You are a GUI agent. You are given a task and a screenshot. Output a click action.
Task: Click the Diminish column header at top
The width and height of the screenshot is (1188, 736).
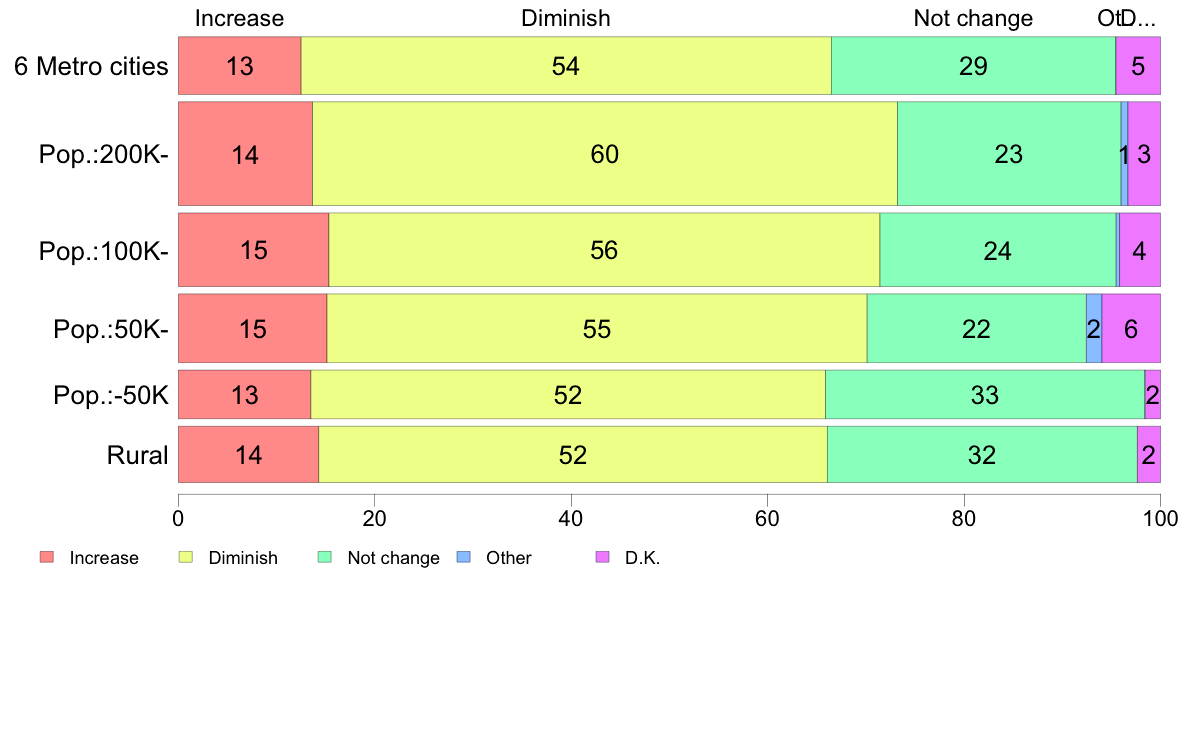coord(566,18)
